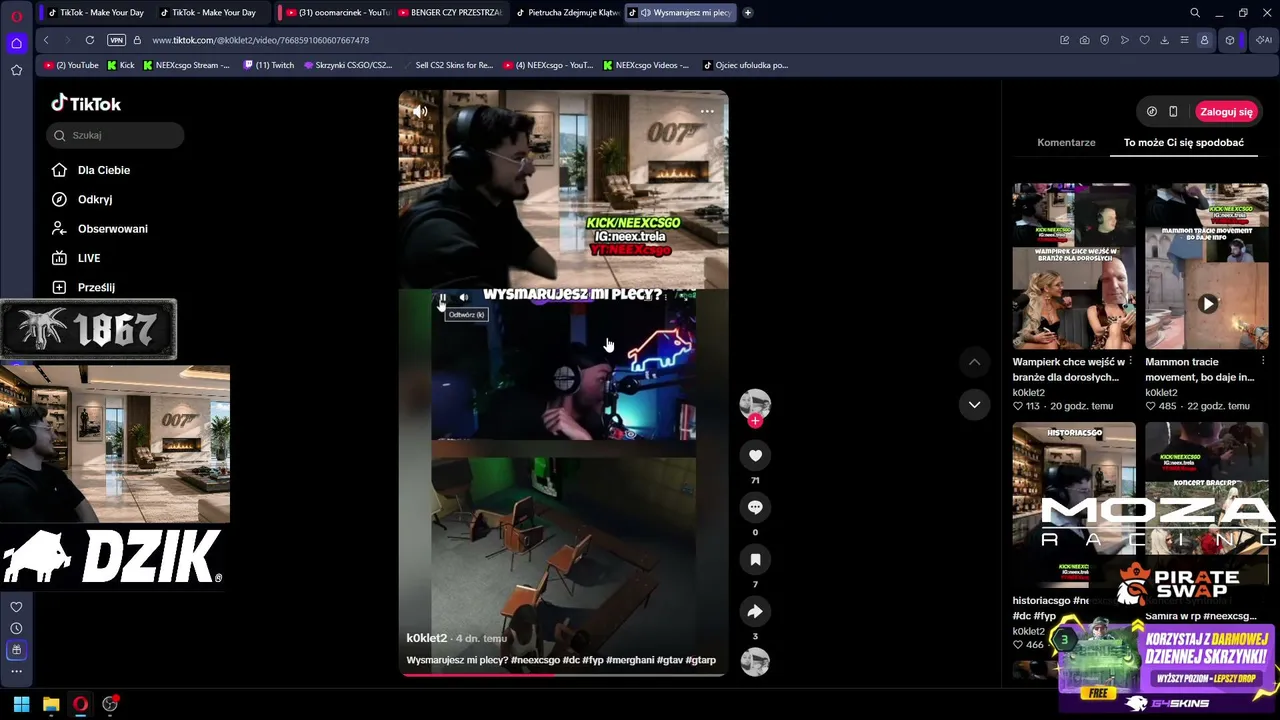Open the Opera Pinboards edit icon
1280x720 pixels.
coord(1065,40)
